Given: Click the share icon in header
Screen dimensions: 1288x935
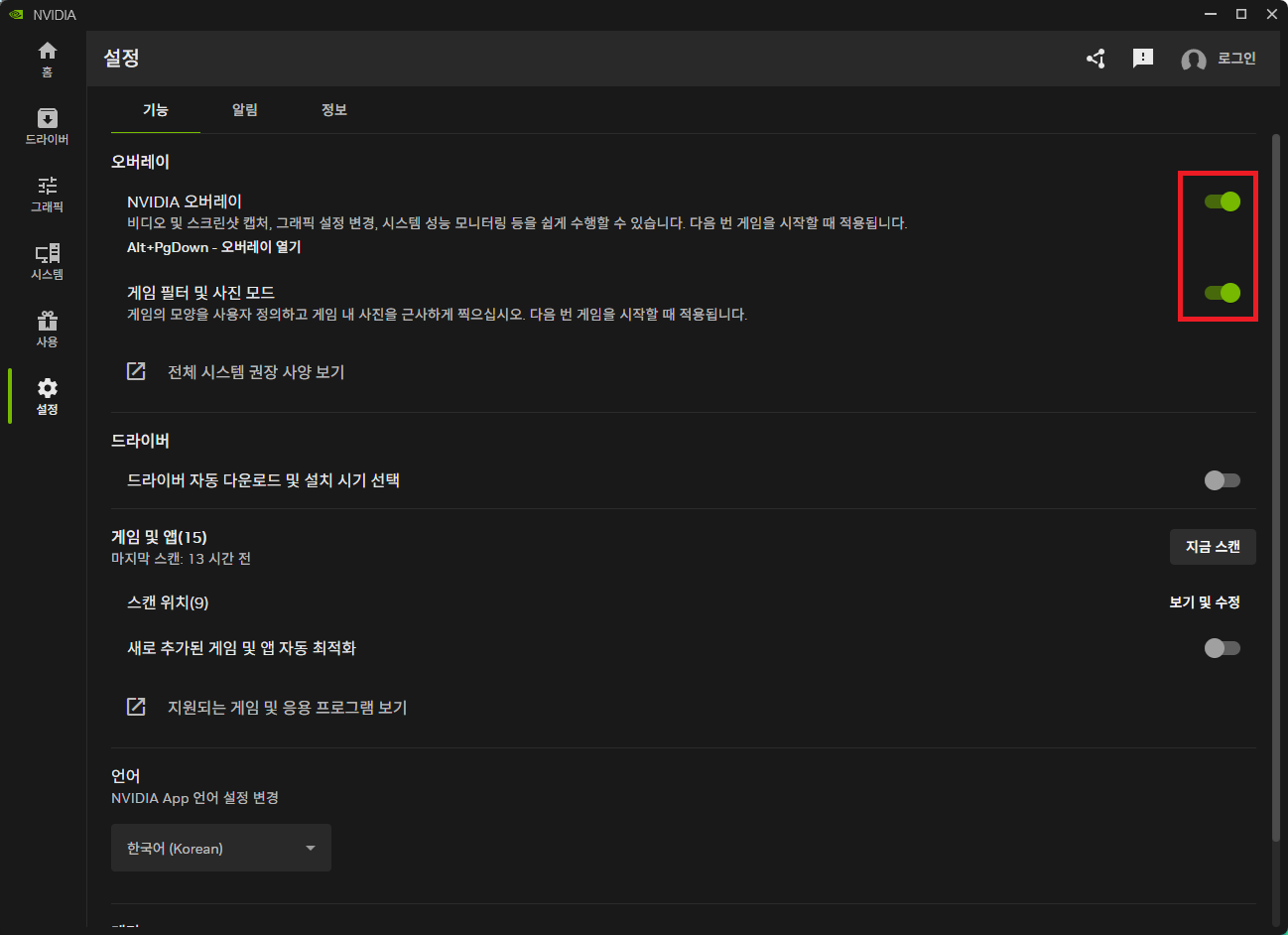Looking at the screenshot, I should [1095, 59].
